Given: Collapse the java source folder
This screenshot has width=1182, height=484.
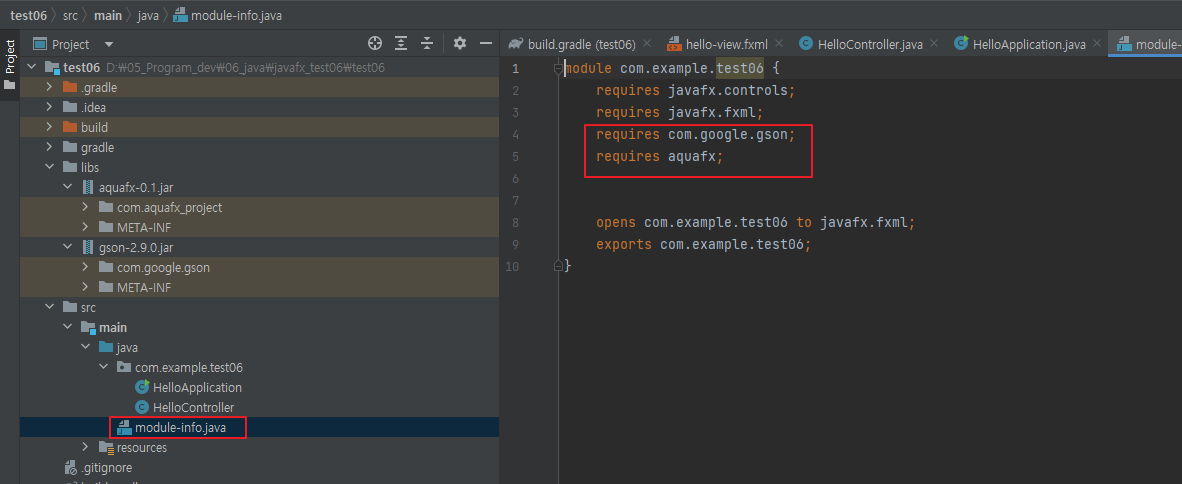Looking at the screenshot, I should (85, 348).
